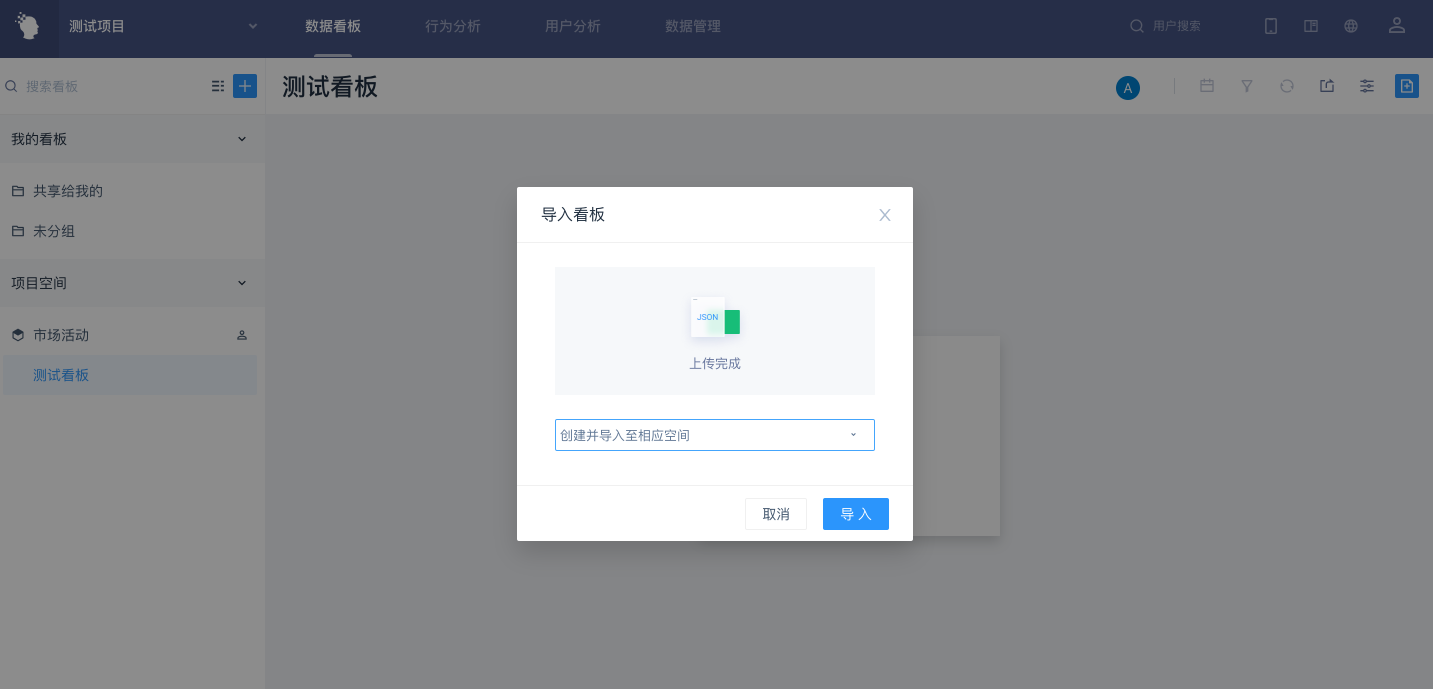Click the 导入 button

click(855, 514)
